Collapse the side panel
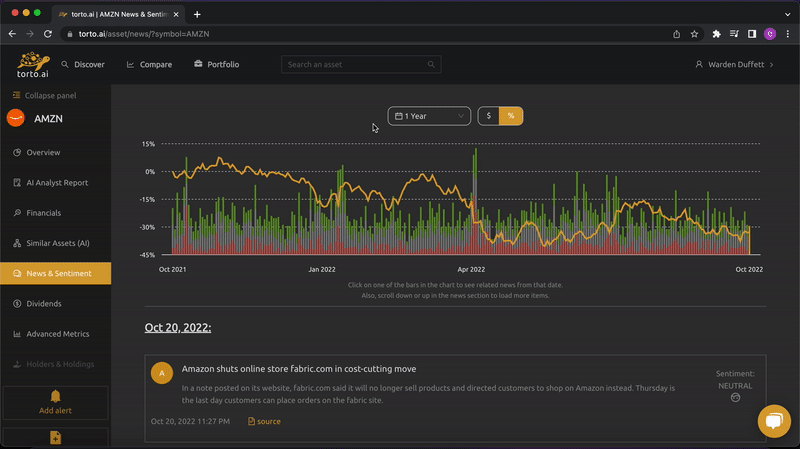This screenshot has width=800, height=449. [x=44, y=95]
